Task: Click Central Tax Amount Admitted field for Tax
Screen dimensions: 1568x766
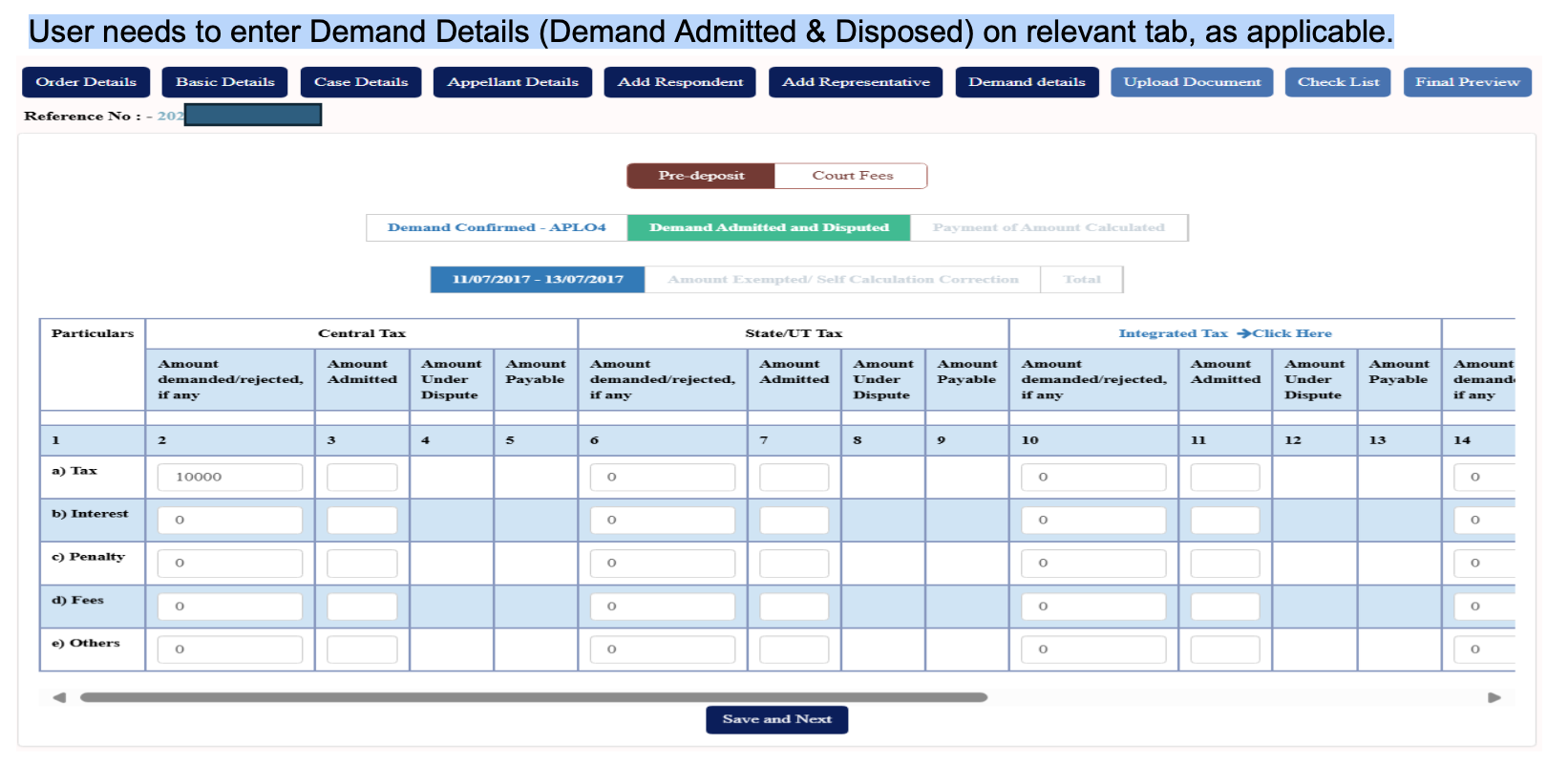Action: 362,477
